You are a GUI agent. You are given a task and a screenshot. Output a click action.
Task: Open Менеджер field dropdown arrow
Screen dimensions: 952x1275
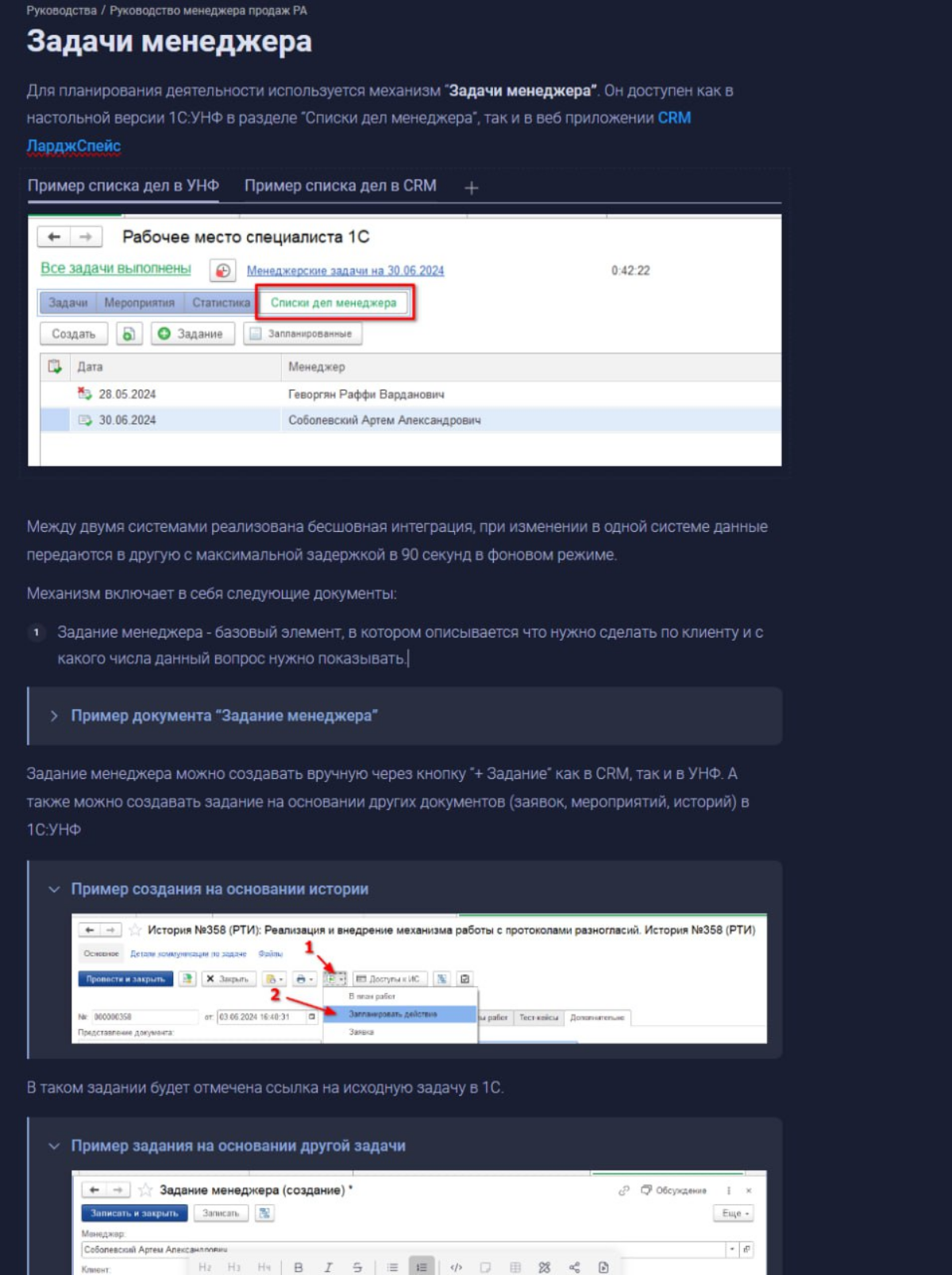731,1250
